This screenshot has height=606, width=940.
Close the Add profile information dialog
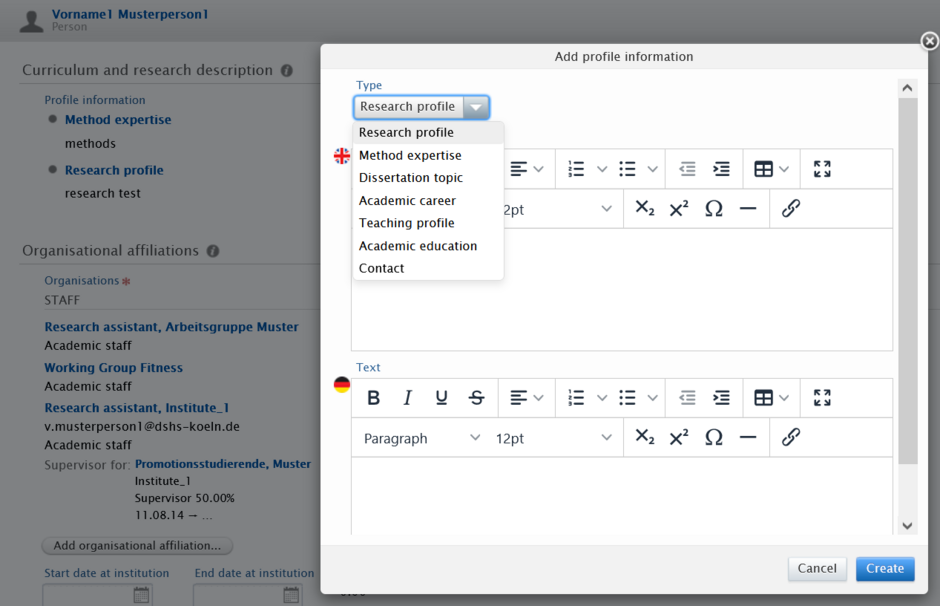pyautogui.click(x=929, y=41)
